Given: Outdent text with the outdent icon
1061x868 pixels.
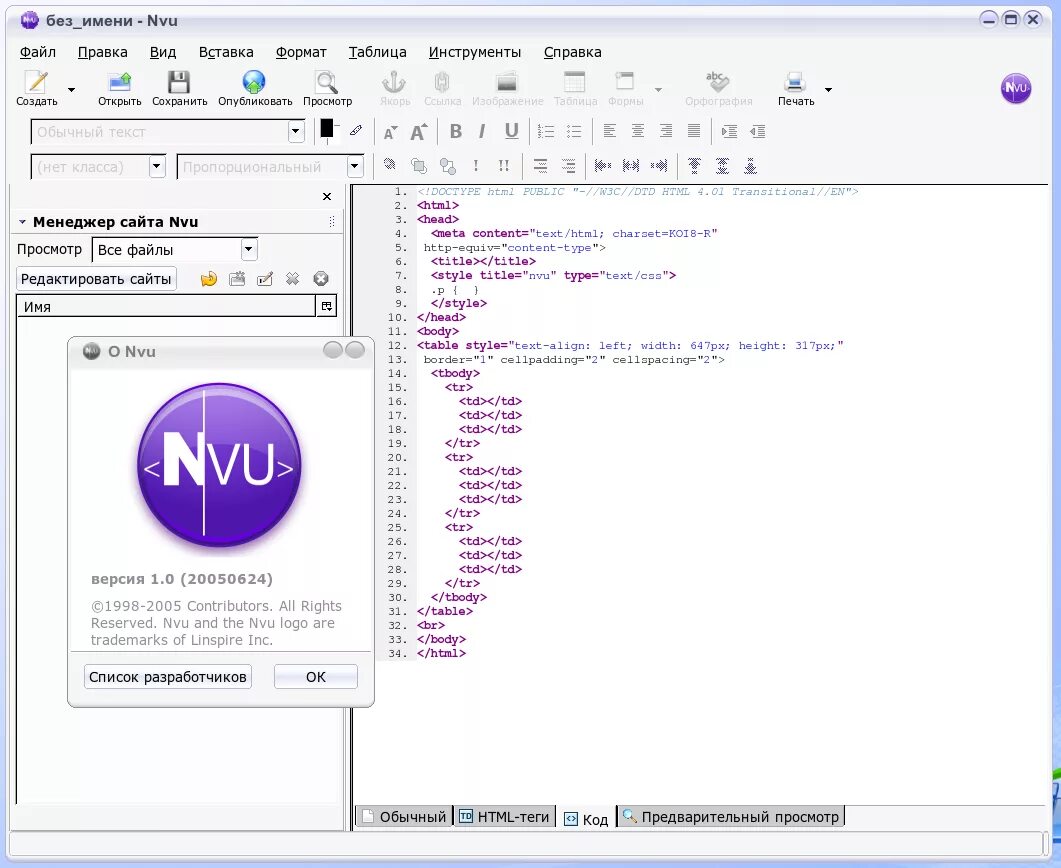Looking at the screenshot, I should click(757, 131).
